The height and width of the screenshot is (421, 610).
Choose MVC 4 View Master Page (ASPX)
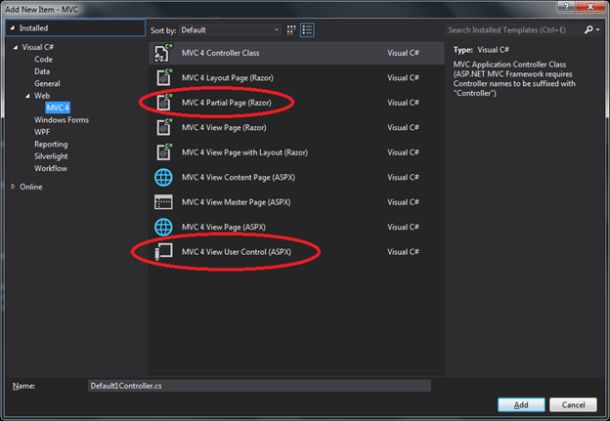click(x=296, y=202)
